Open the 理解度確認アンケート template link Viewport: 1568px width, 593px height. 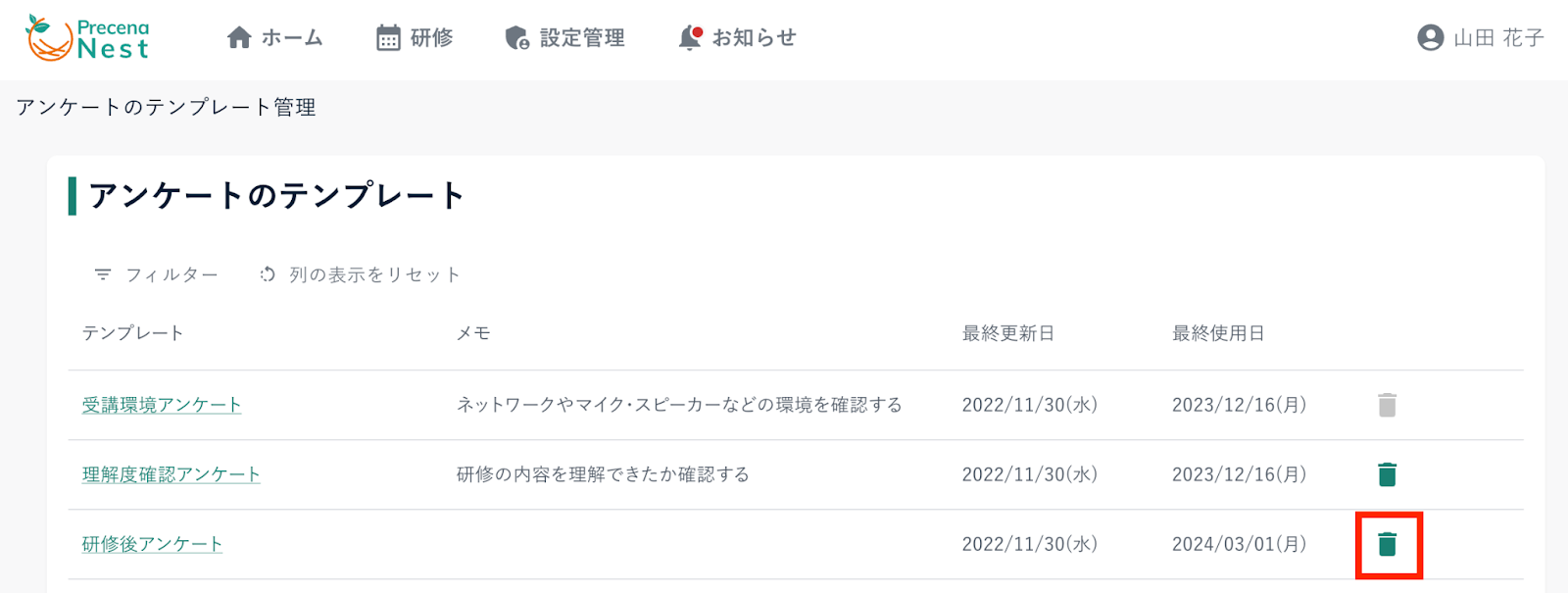171,474
